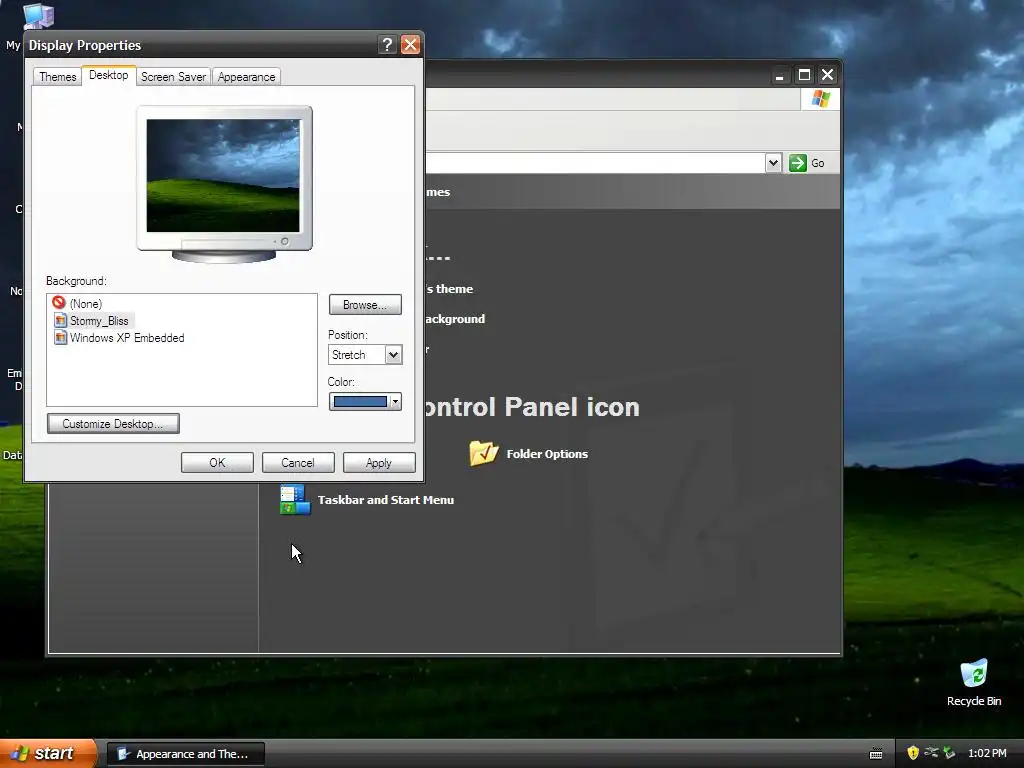The width and height of the screenshot is (1024, 768).
Task: Open the Recycle Bin on the desktop
Action: (x=973, y=673)
